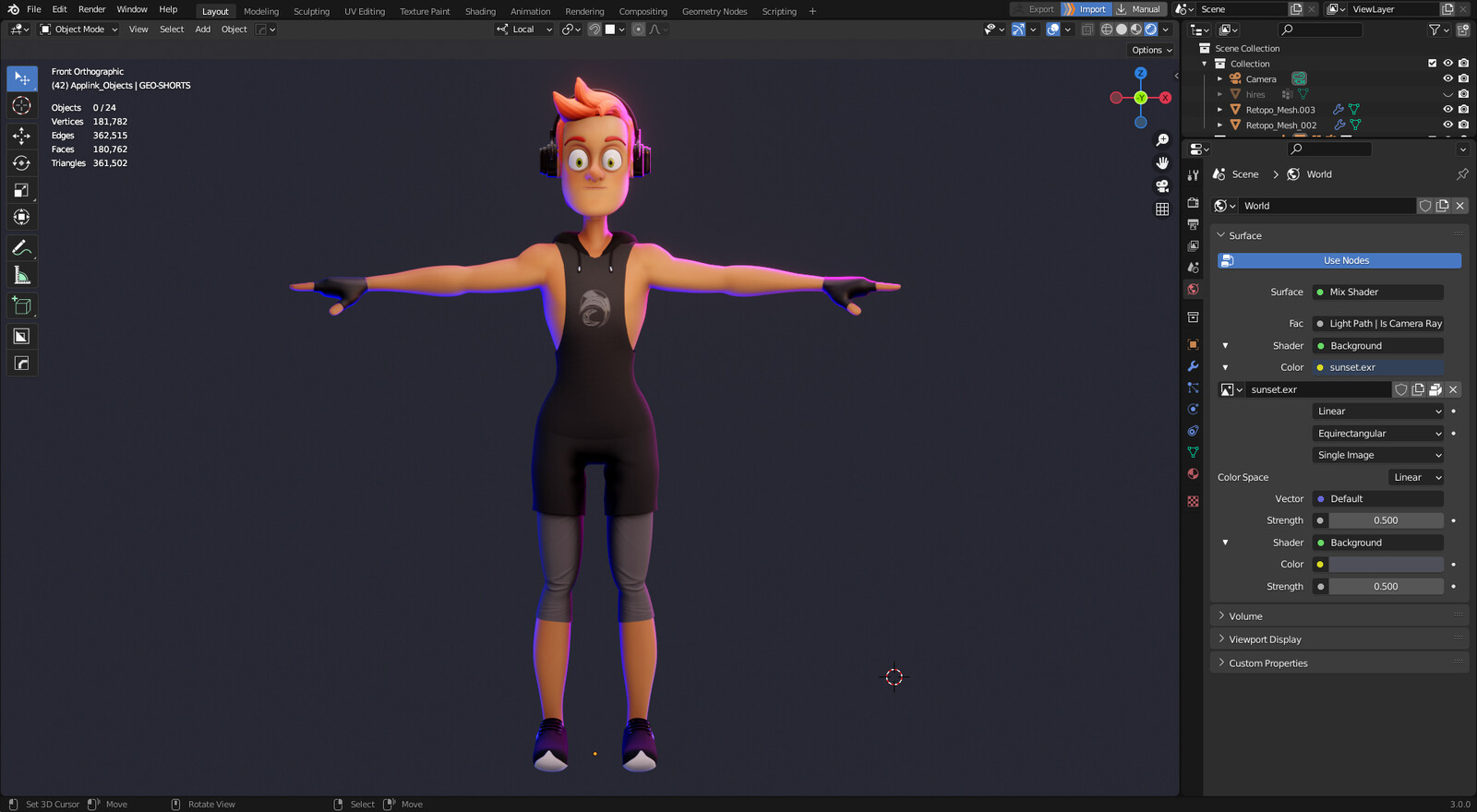Click the pin icon in properties header
Screen dimensions: 1477x812
tap(1462, 173)
